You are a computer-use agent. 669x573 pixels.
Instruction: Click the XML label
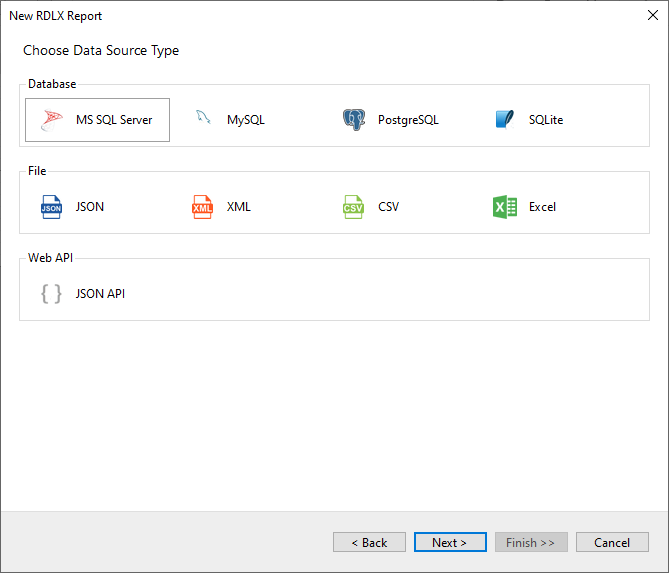(x=239, y=207)
